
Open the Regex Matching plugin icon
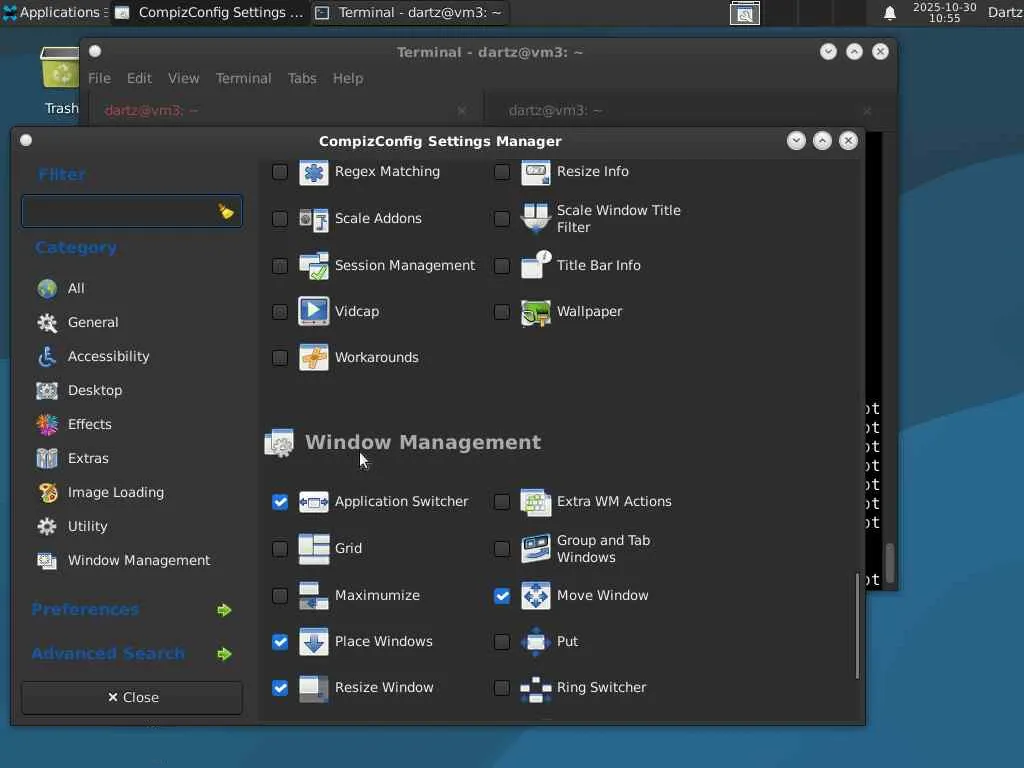[x=313, y=172]
